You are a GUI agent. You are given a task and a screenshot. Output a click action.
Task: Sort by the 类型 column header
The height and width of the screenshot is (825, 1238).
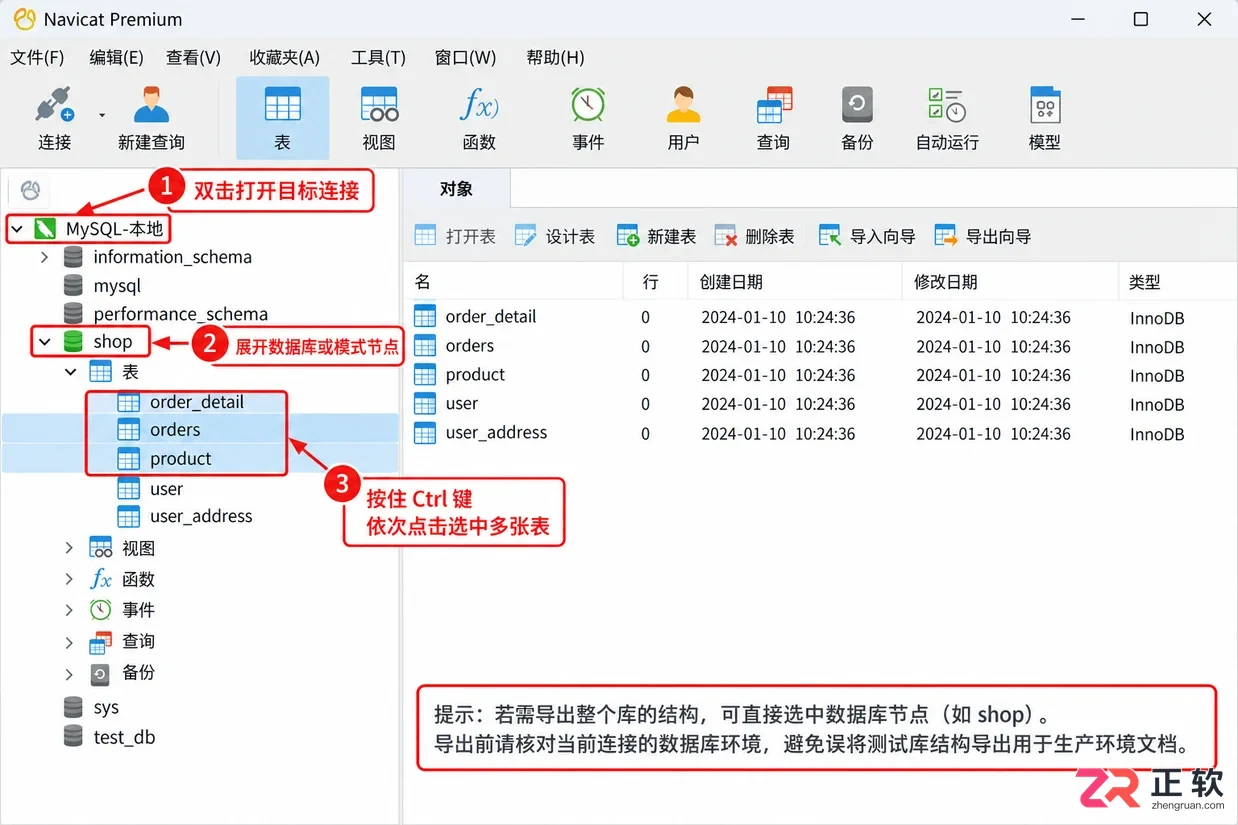(1177, 282)
